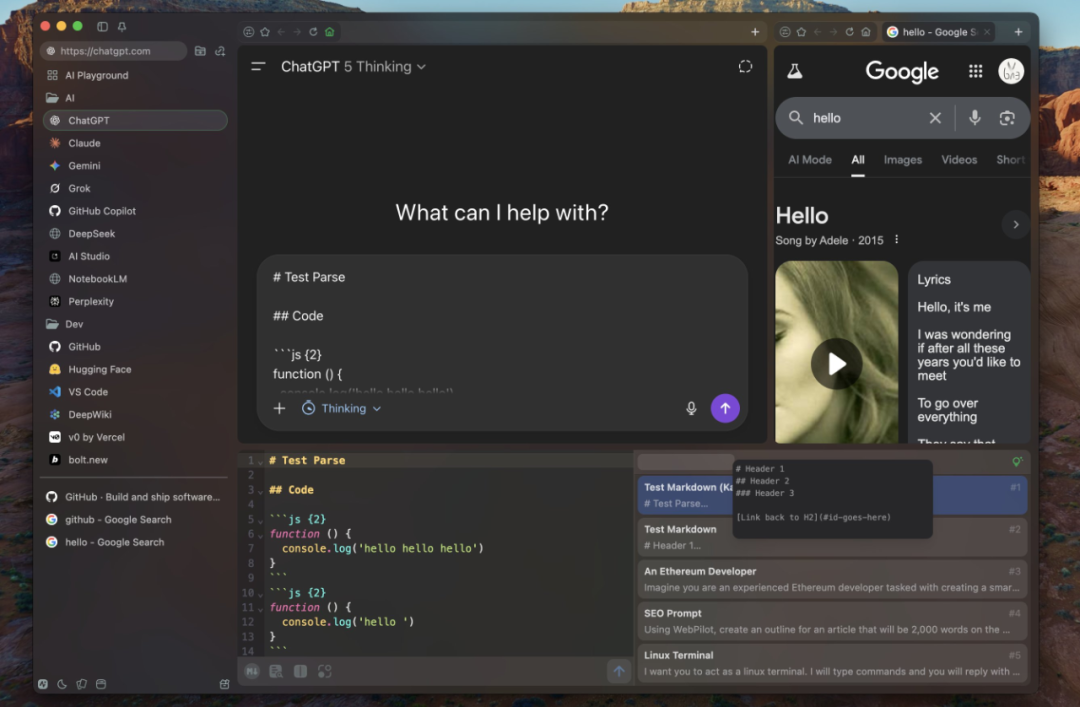Open DeepSeek from the sidebar
Screen dimensions: 1080x707
tap(135, 234)
